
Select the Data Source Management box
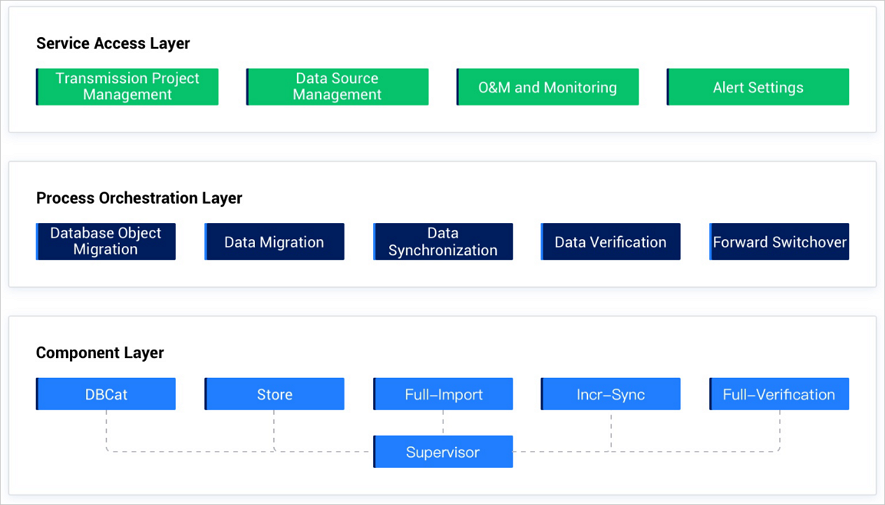click(337, 87)
